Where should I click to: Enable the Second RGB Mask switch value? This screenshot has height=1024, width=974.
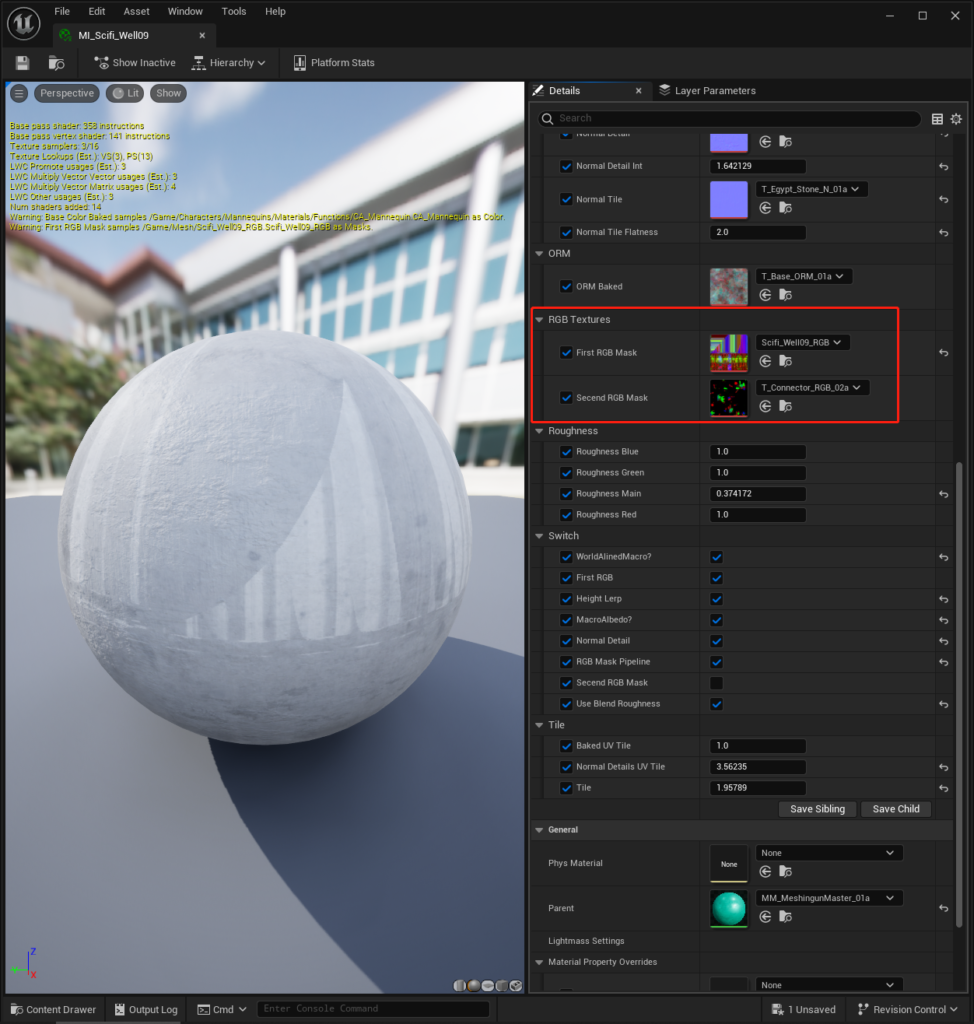[717, 683]
